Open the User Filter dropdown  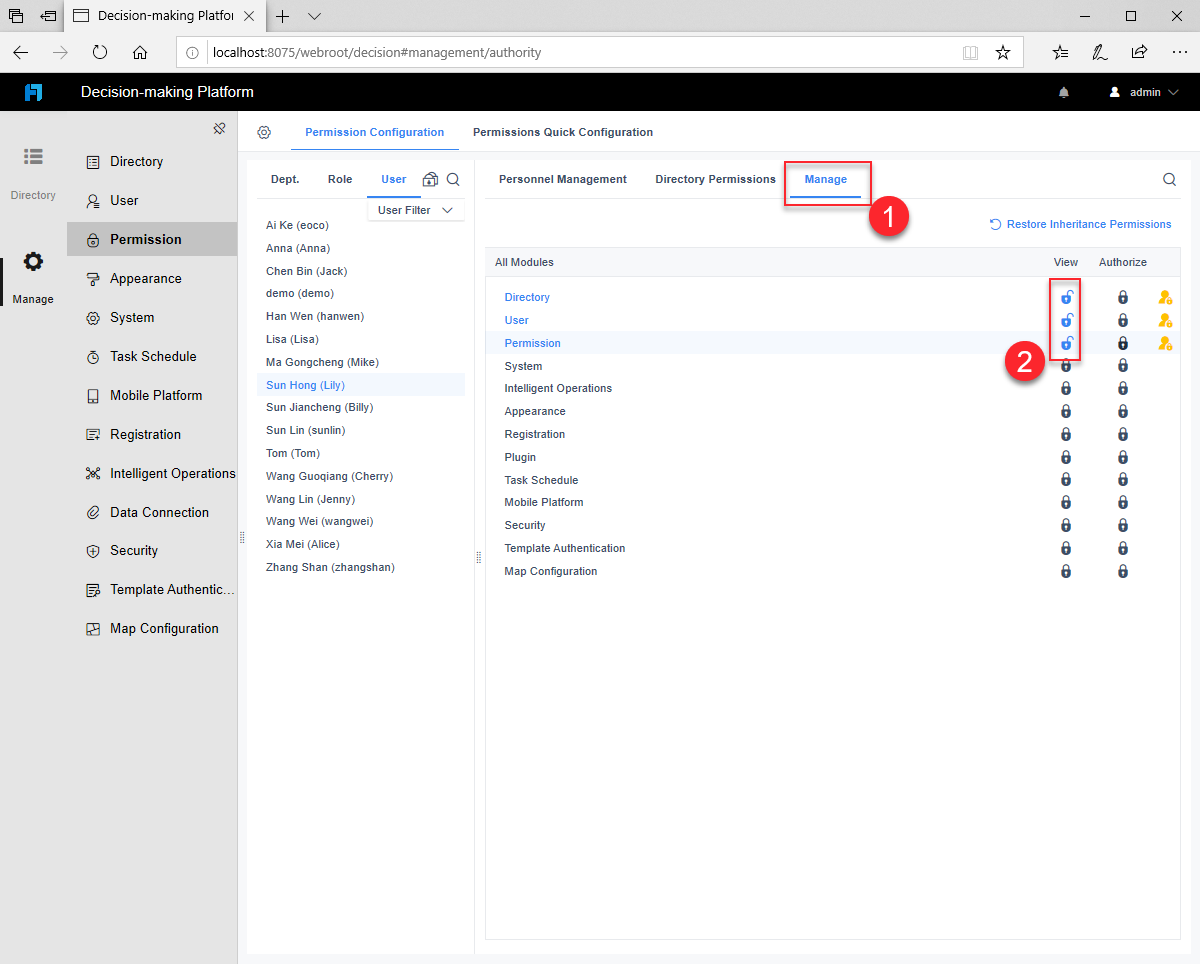point(415,210)
